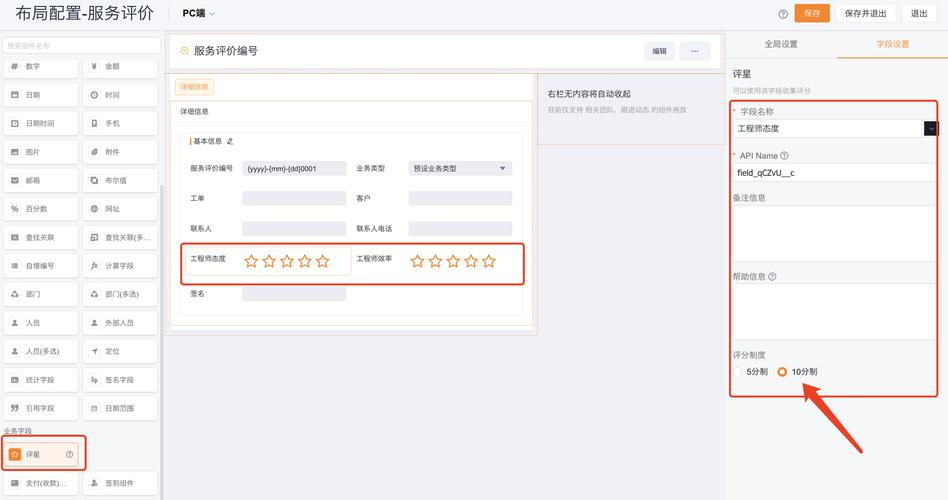Select the 5分制 rating scale

click(738, 371)
